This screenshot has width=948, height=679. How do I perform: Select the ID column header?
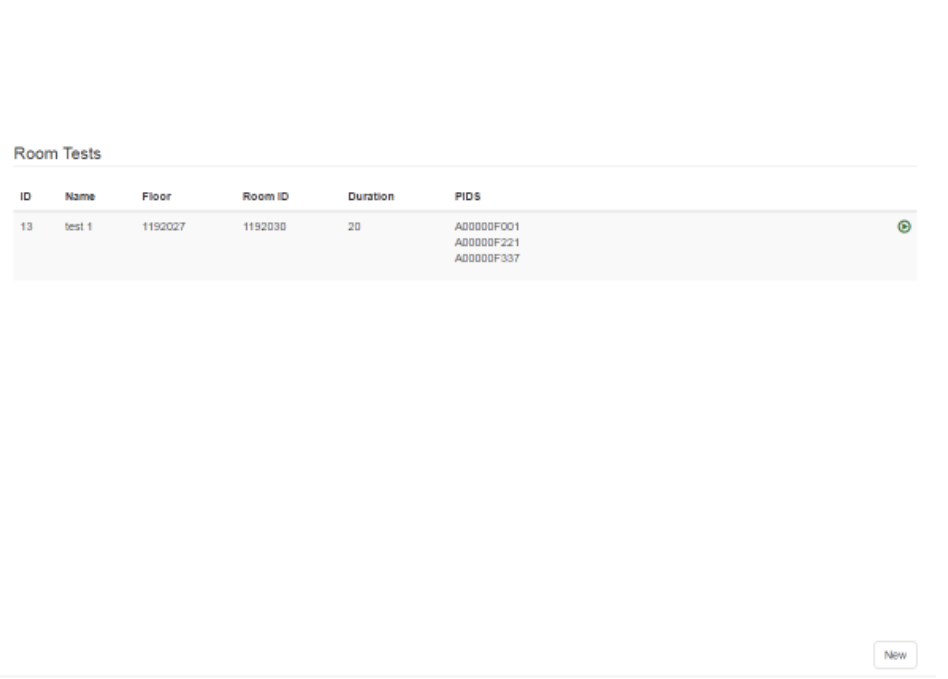tap(25, 197)
